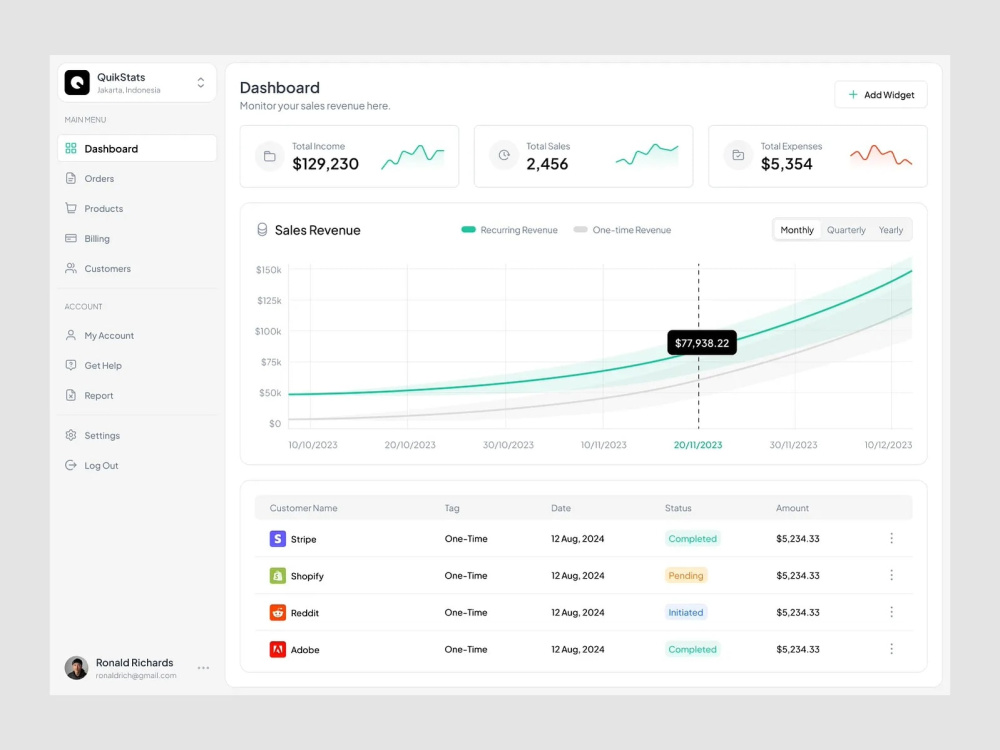Screen dimensions: 1000x750
Task: Open Settings label in sidebar
Action: pos(102,436)
